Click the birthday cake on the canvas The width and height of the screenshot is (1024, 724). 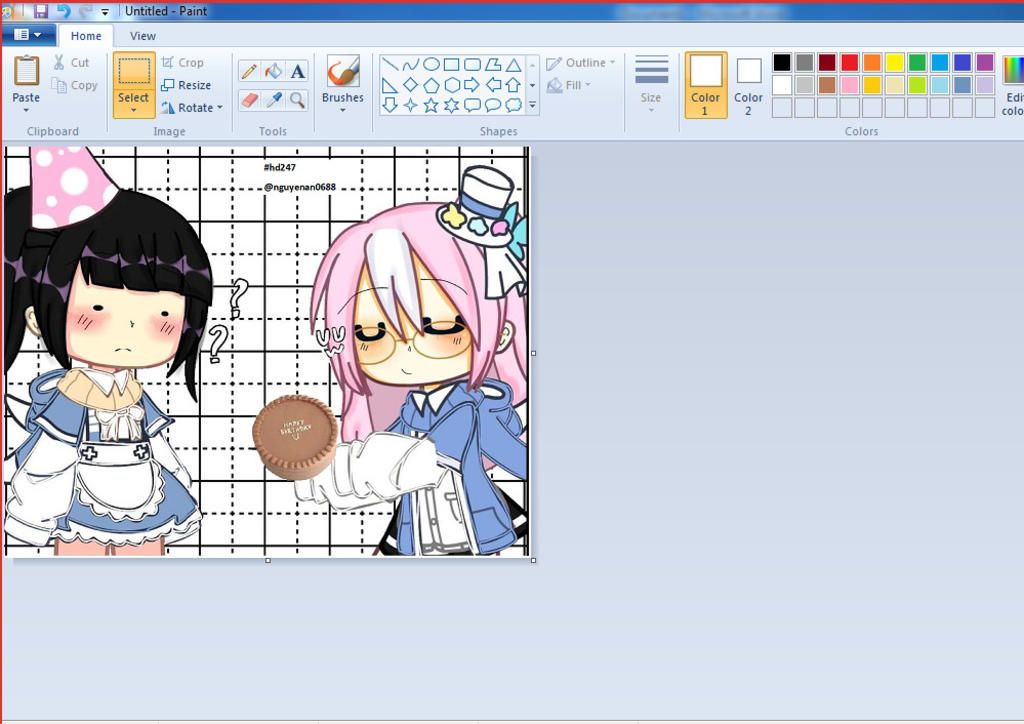coord(295,436)
